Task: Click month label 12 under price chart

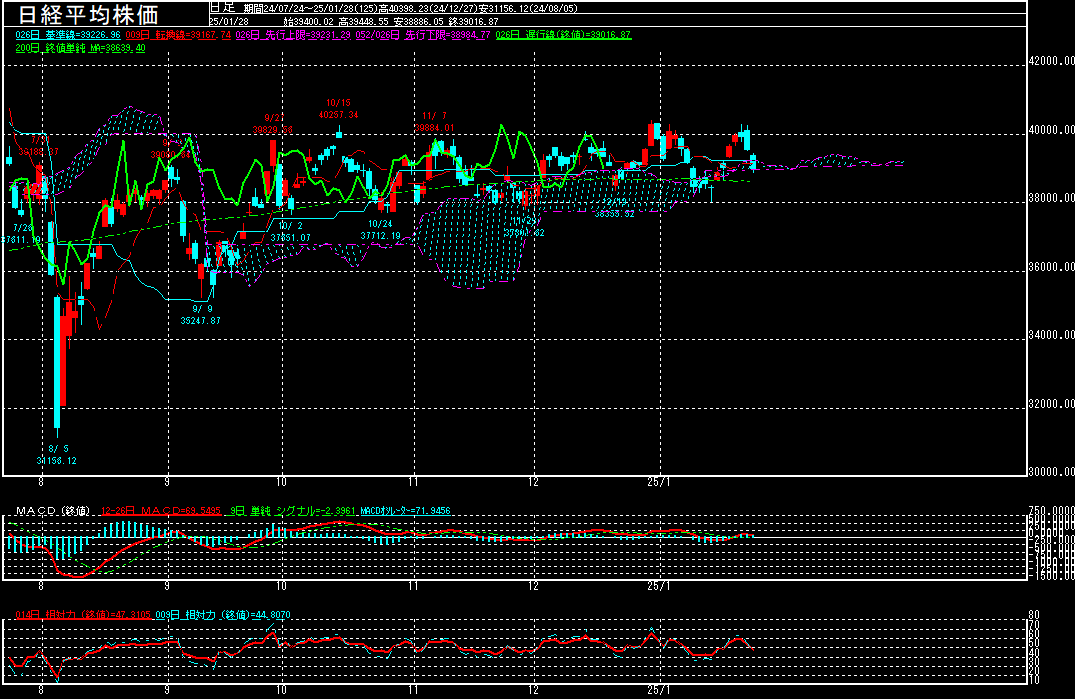Action: [534, 482]
